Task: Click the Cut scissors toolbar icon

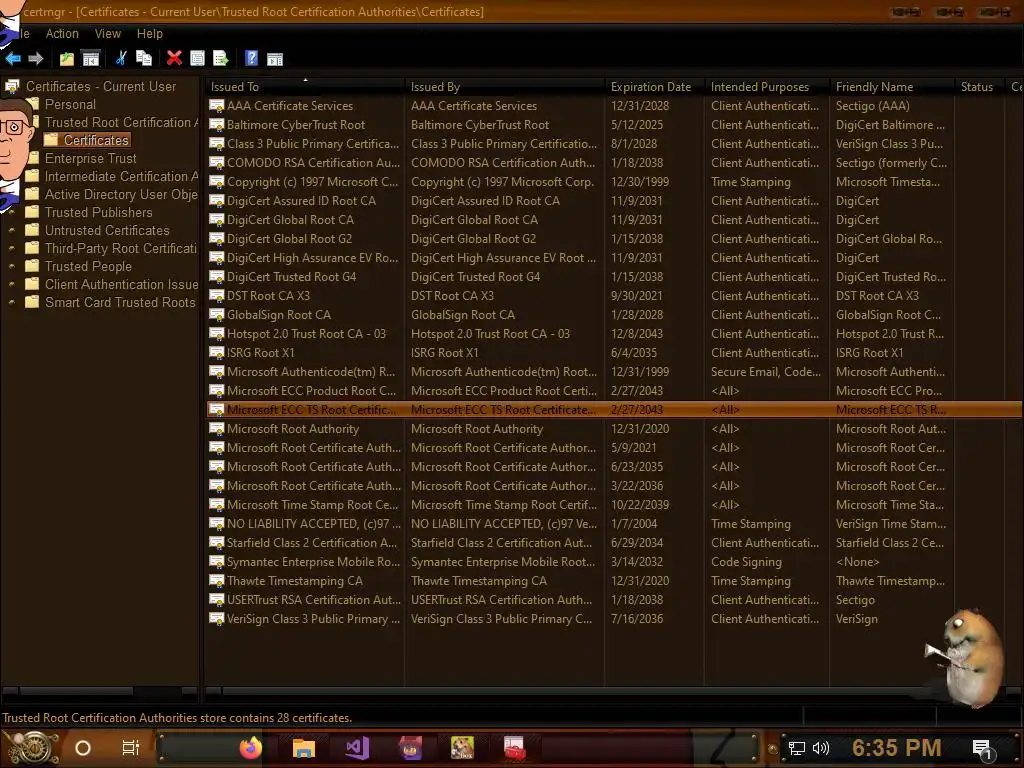Action: [x=121, y=58]
